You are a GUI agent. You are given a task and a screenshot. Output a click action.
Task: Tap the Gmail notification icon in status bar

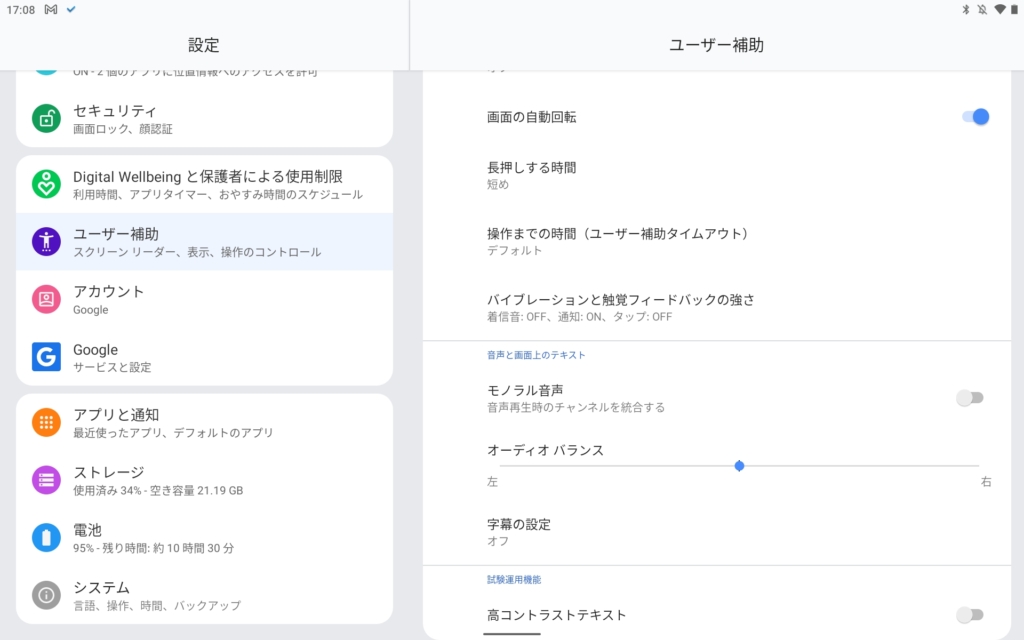(x=51, y=9)
